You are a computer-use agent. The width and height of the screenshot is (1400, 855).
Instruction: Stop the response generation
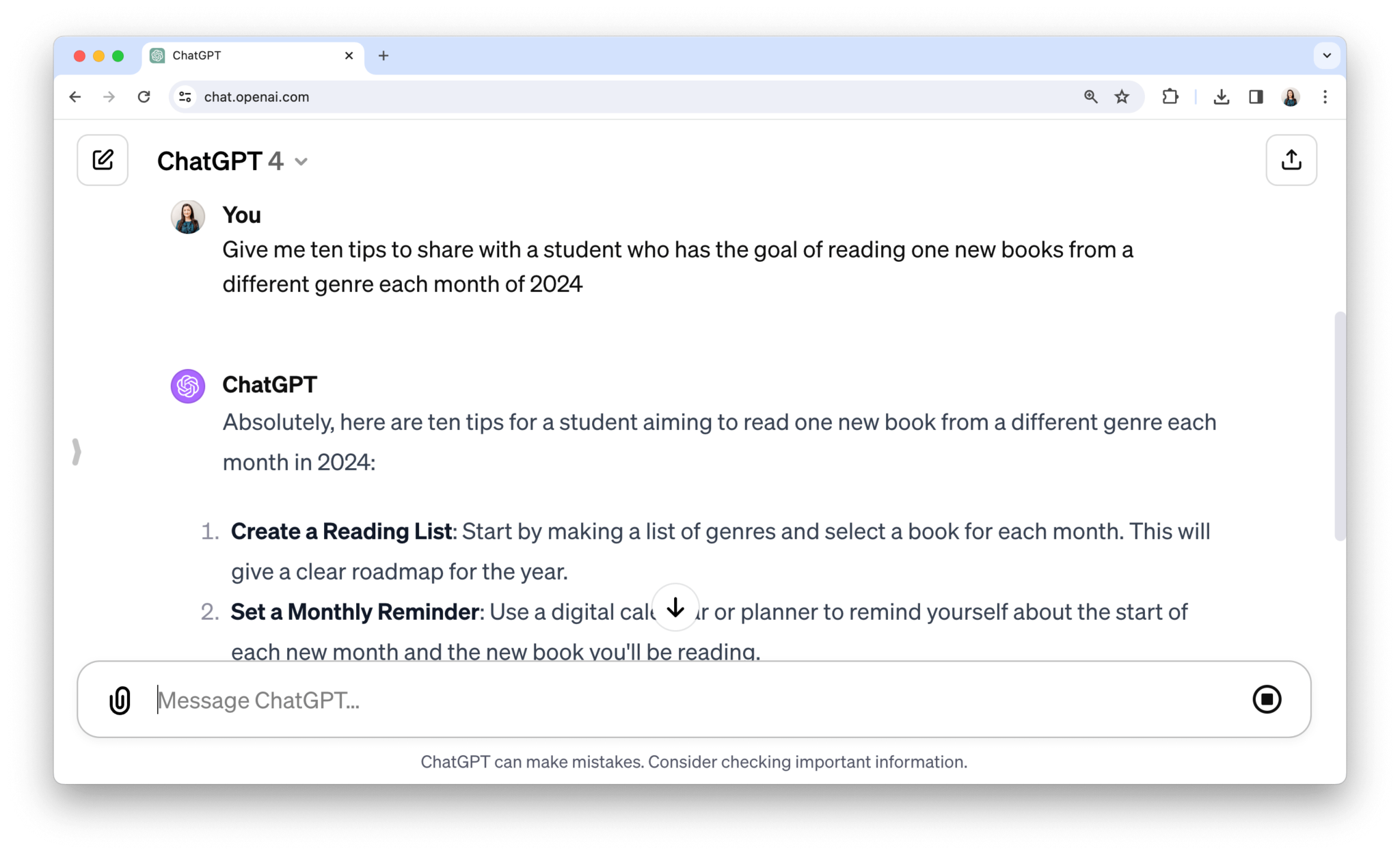point(1267,699)
